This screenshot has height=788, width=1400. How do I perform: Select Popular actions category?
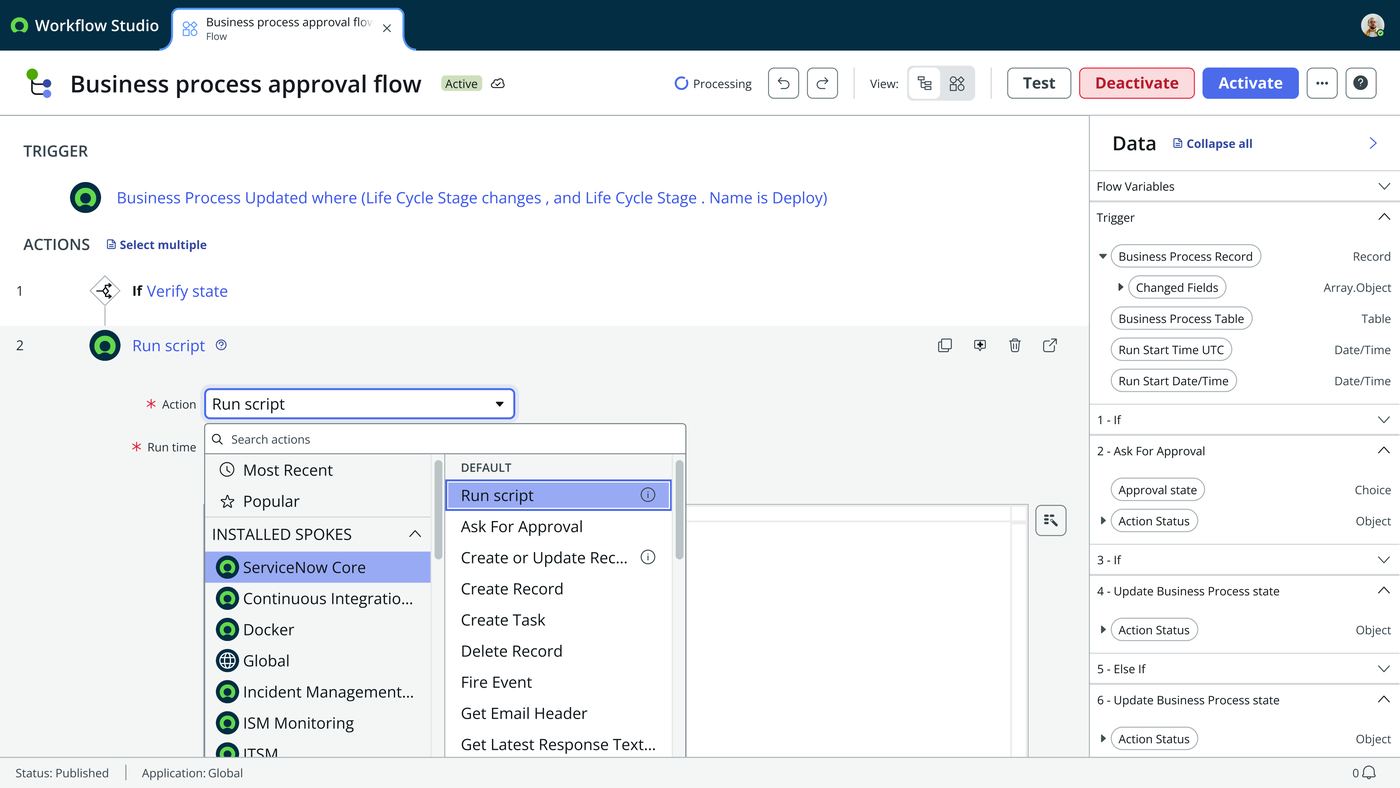tap(318, 501)
